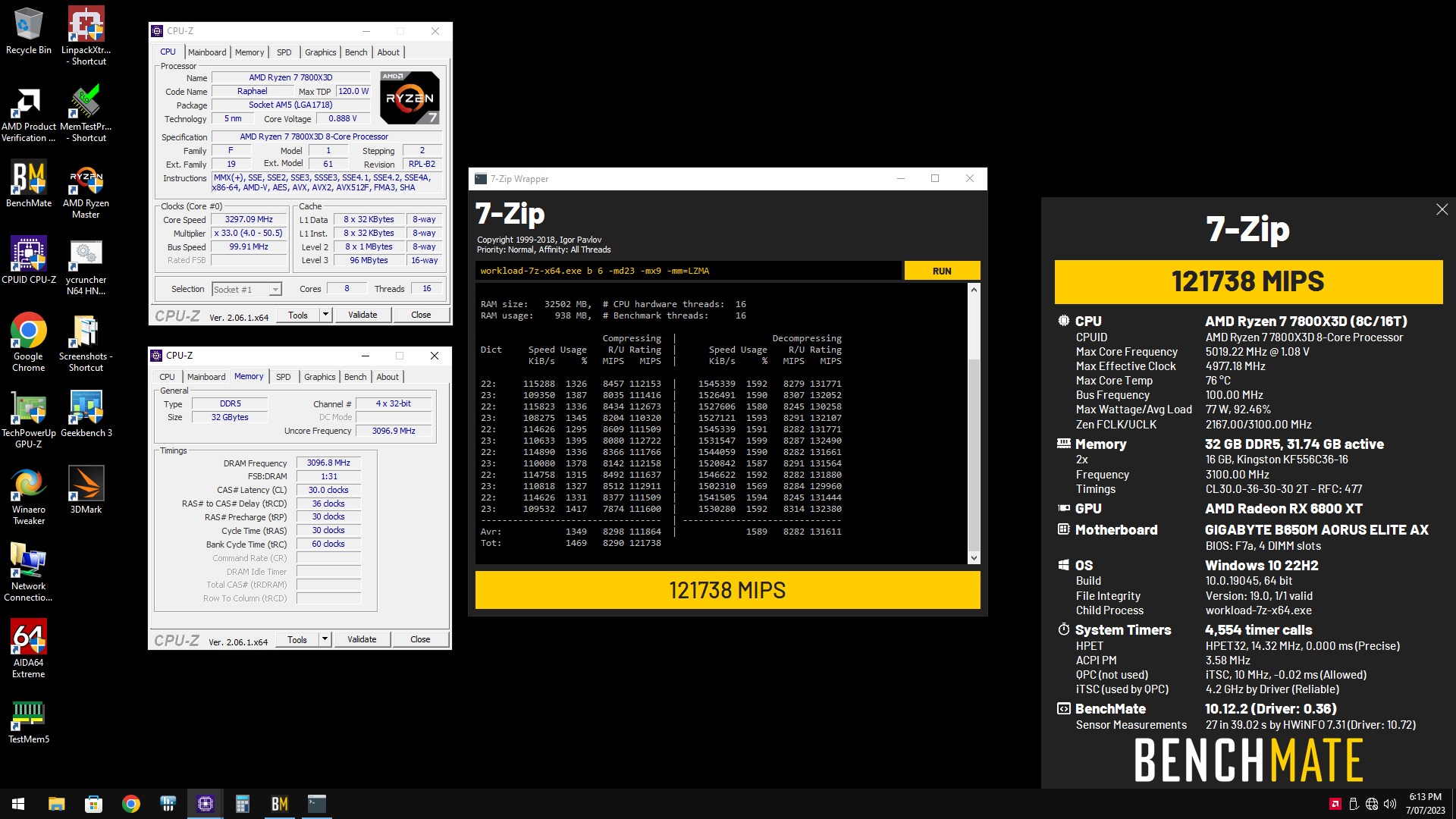Click the 7-Zip command line input field
This screenshot has width=1456, height=819.
click(688, 271)
